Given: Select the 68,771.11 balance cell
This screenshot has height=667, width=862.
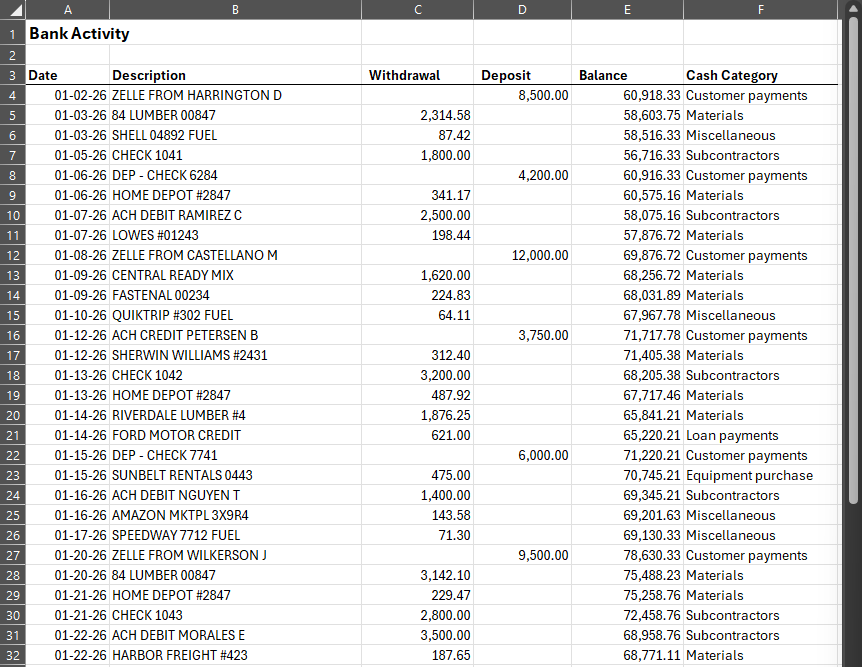Looking at the screenshot, I should 627,655.
